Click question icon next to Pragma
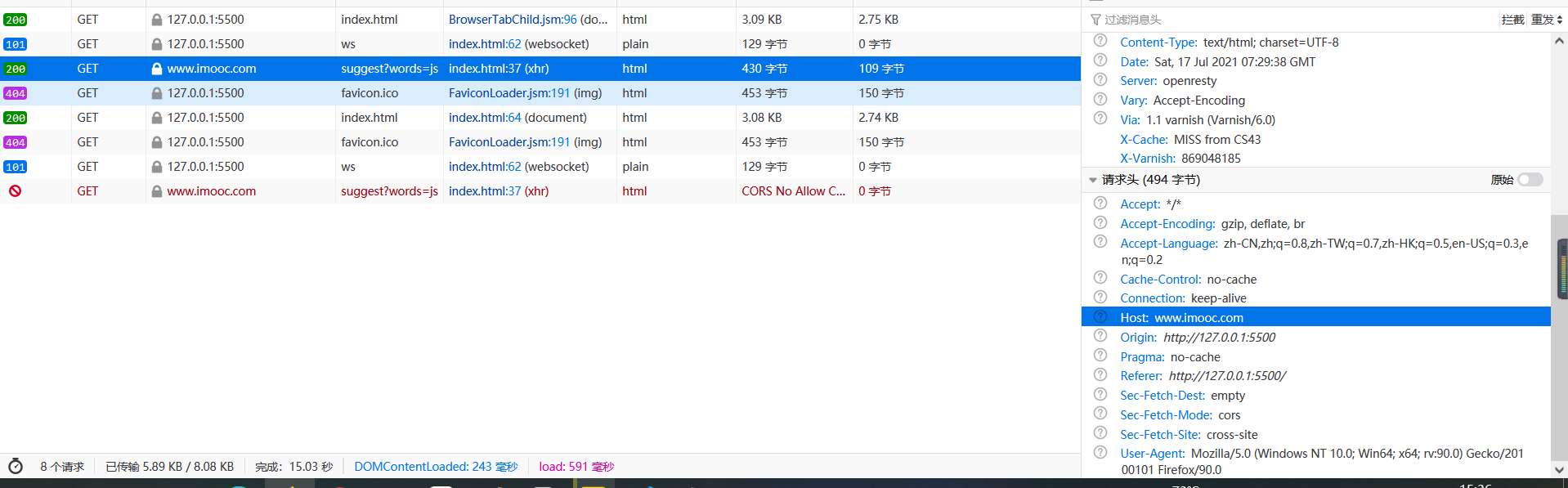1568x488 pixels. point(1100,356)
